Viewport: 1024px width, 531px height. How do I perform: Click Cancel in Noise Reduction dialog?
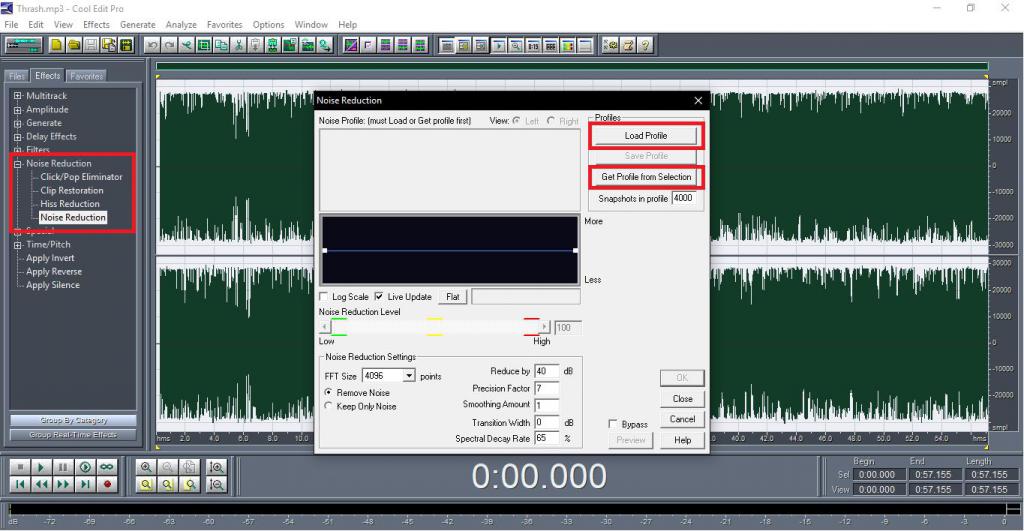(x=682, y=419)
